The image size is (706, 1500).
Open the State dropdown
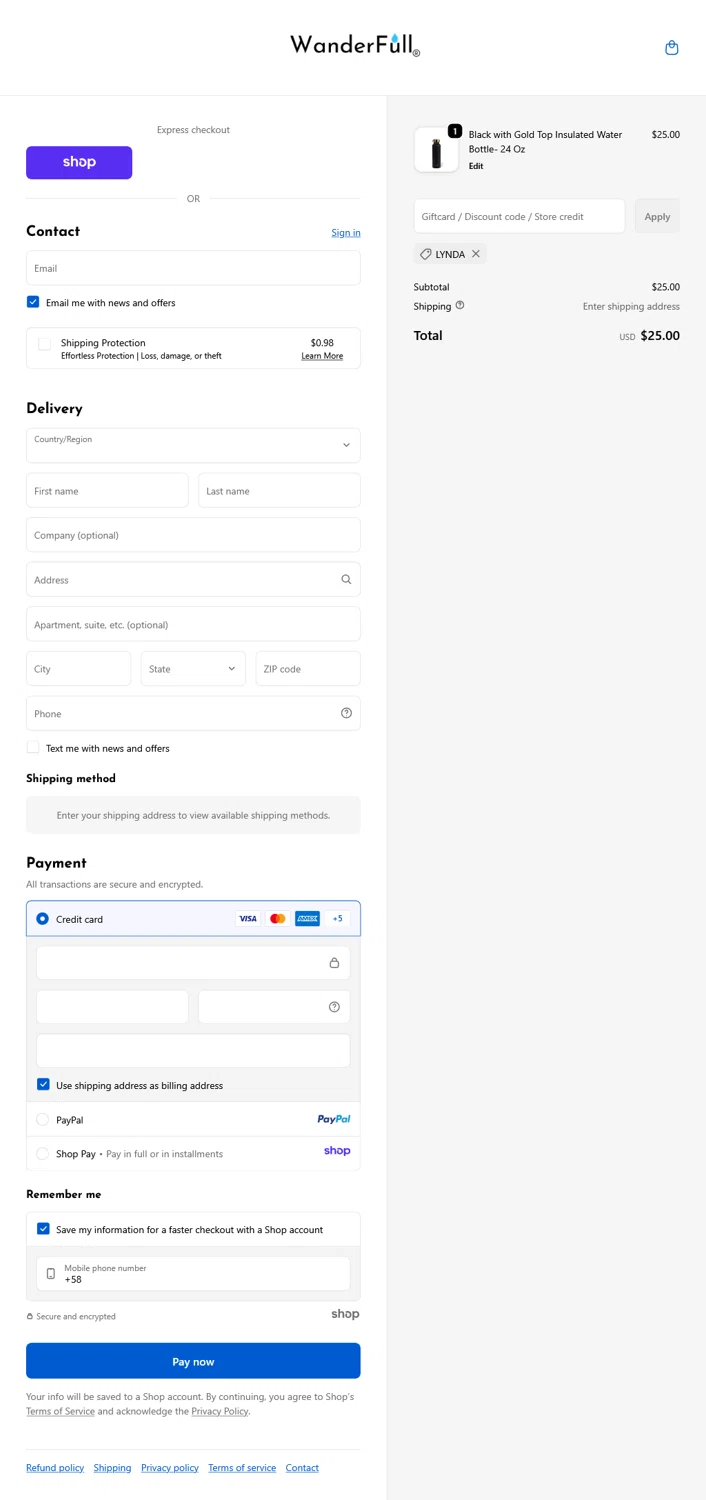(193, 669)
